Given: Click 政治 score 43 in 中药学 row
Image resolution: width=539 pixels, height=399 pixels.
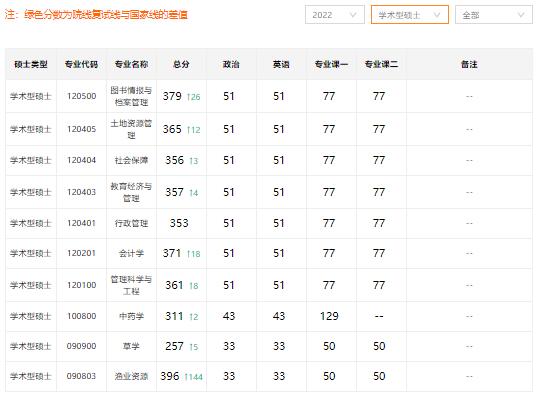Looking at the screenshot, I should (229, 316).
